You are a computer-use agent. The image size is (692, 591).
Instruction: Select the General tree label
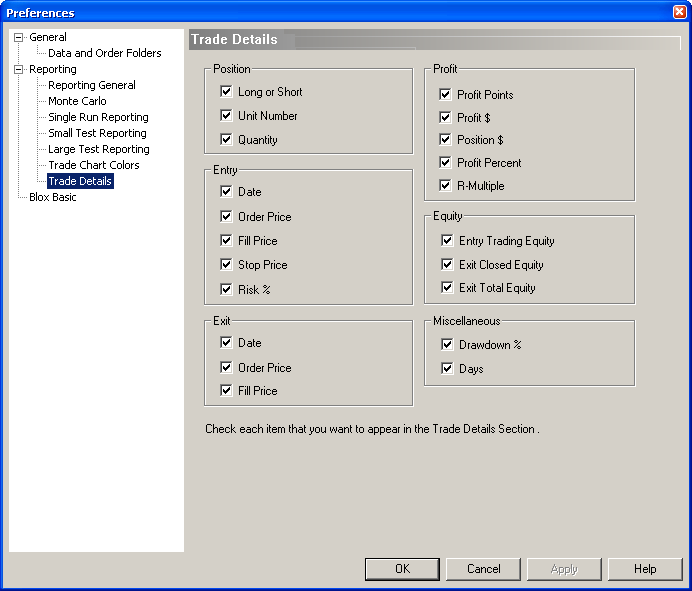(x=48, y=38)
